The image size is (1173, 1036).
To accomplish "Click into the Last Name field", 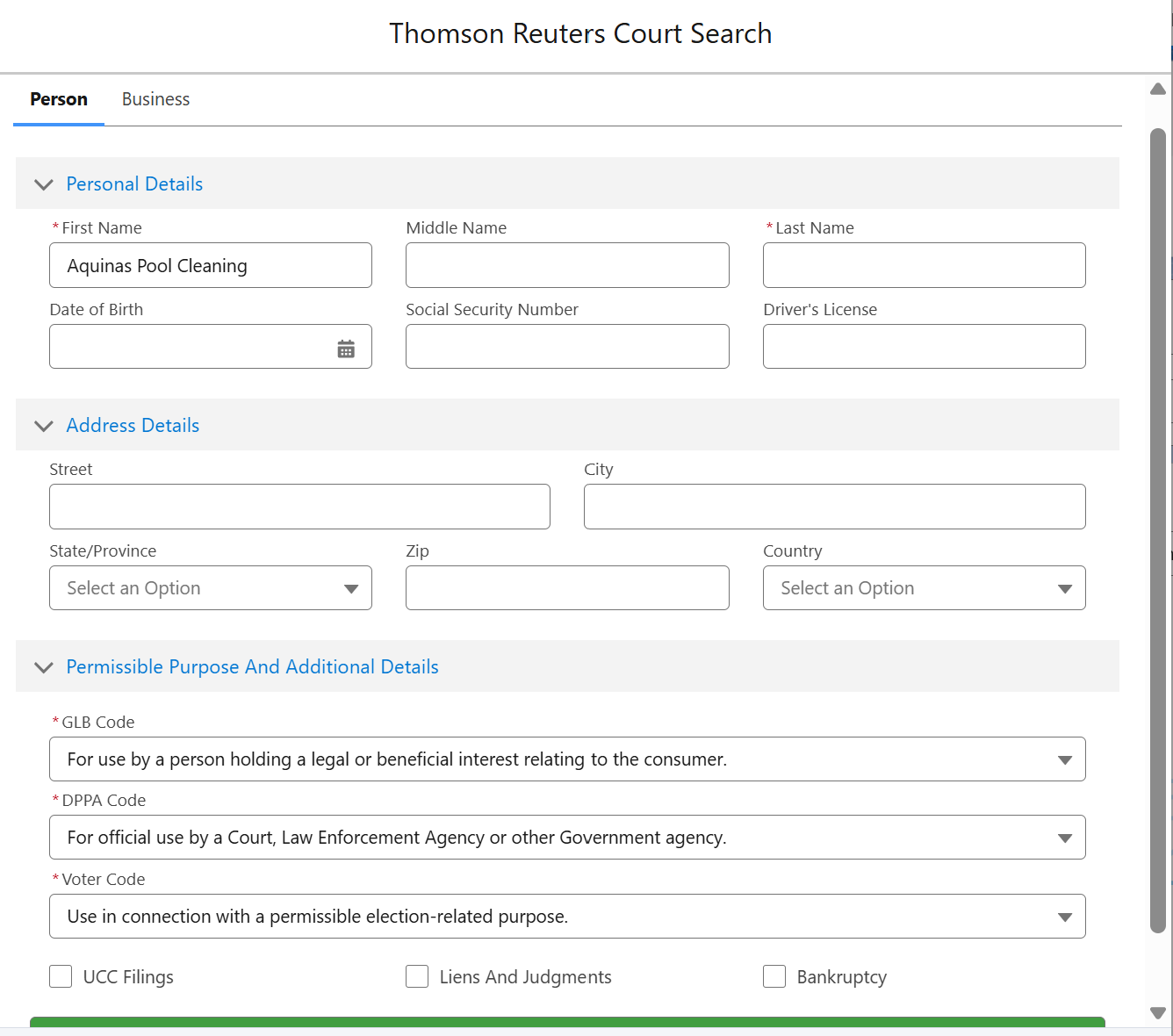I will tap(924, 265).
